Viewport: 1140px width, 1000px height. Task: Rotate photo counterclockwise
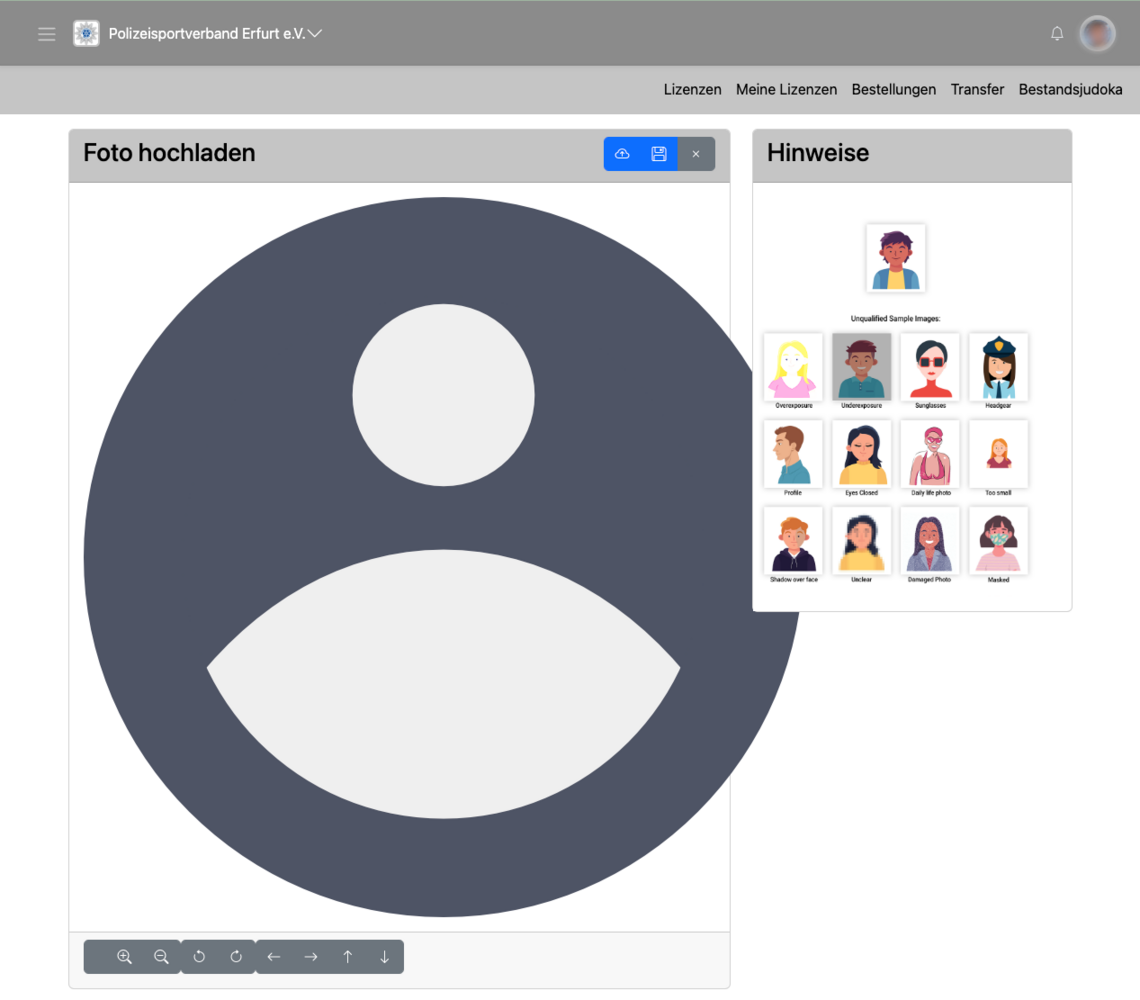(x=199, y=957)
